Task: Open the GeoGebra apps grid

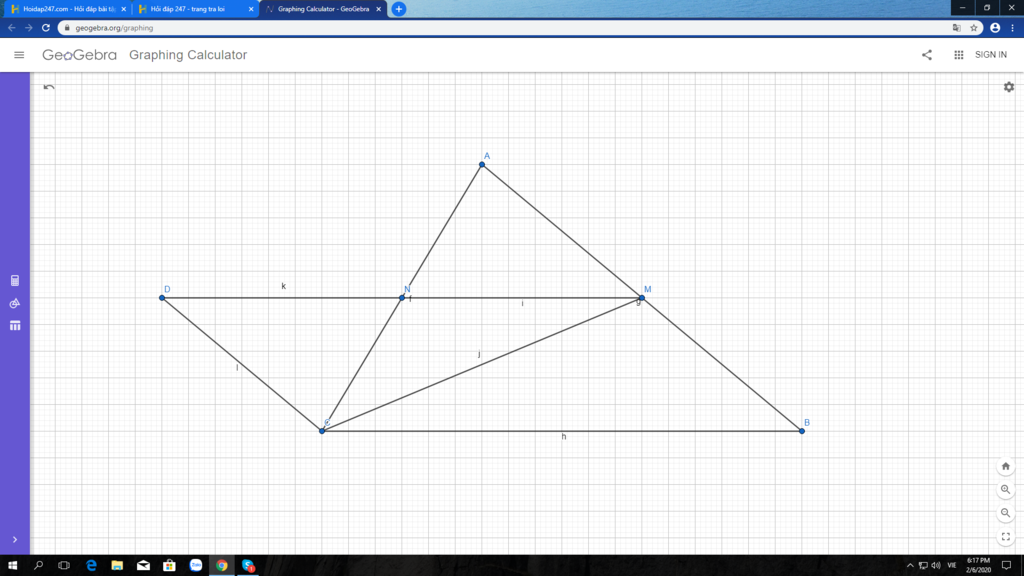Action: point(959,55)
